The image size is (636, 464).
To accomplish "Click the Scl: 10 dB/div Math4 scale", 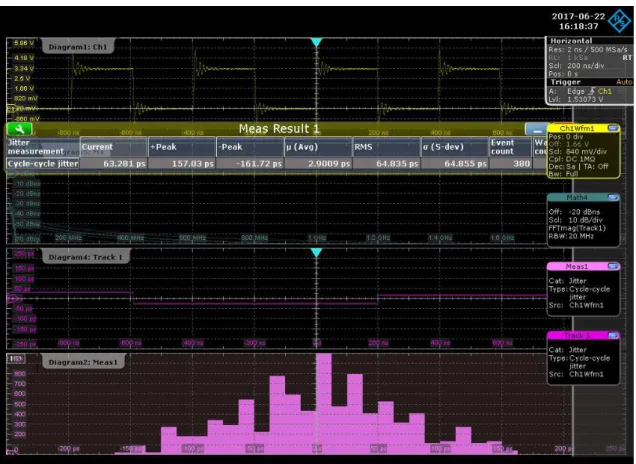I will 576,220.
